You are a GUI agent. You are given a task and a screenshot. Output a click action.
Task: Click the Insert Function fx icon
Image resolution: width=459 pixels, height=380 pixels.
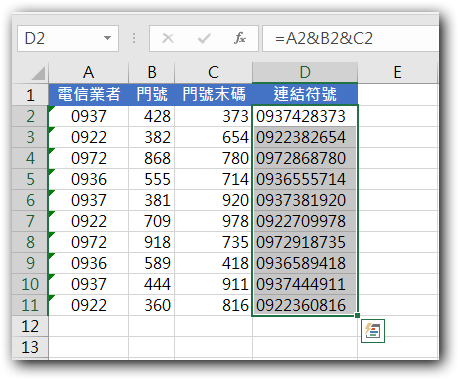pos(240,38)
